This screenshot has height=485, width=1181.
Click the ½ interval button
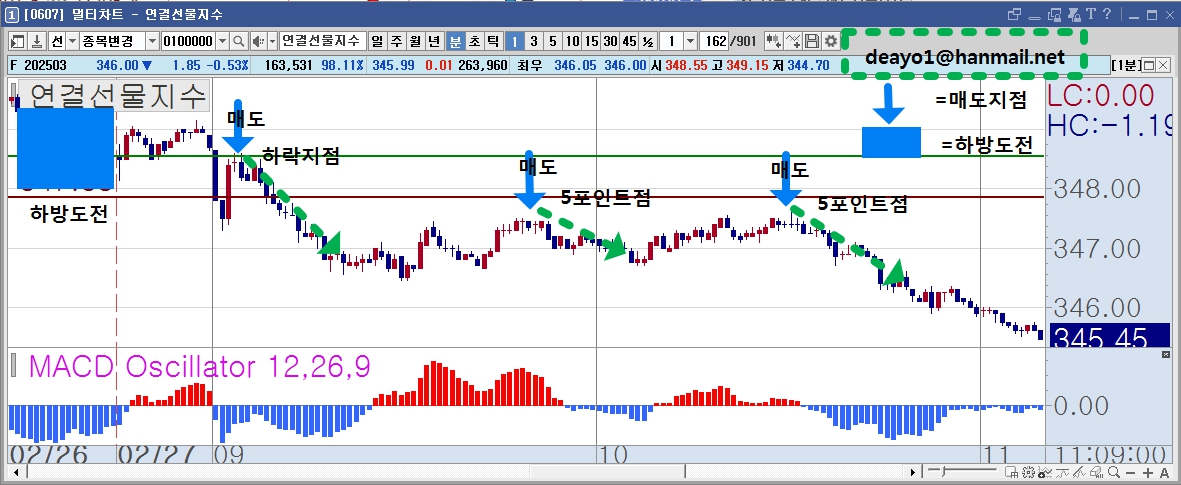(x=648, y=41)
